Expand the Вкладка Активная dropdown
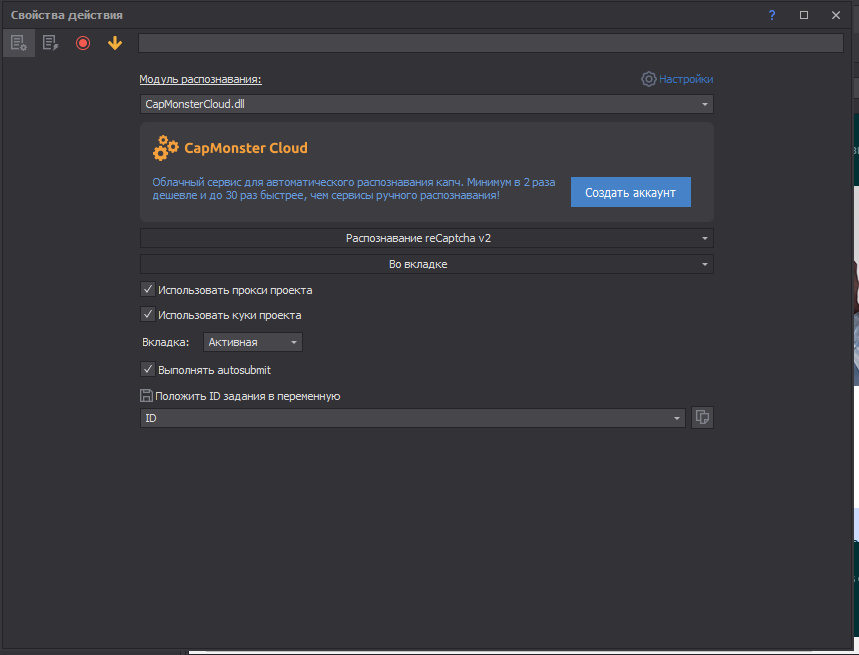Screen dimensions: 859x655 (253, 342)
